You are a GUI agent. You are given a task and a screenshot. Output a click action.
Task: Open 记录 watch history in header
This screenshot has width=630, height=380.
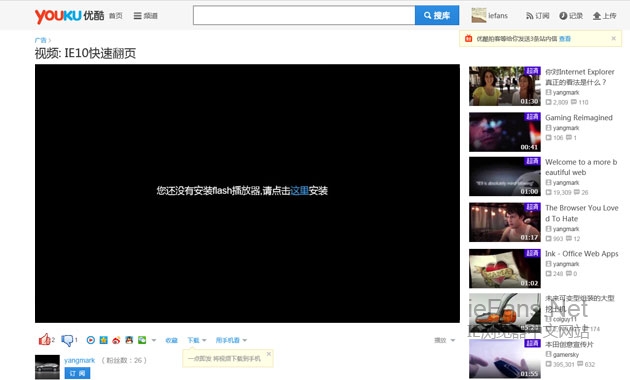(571, 16)
